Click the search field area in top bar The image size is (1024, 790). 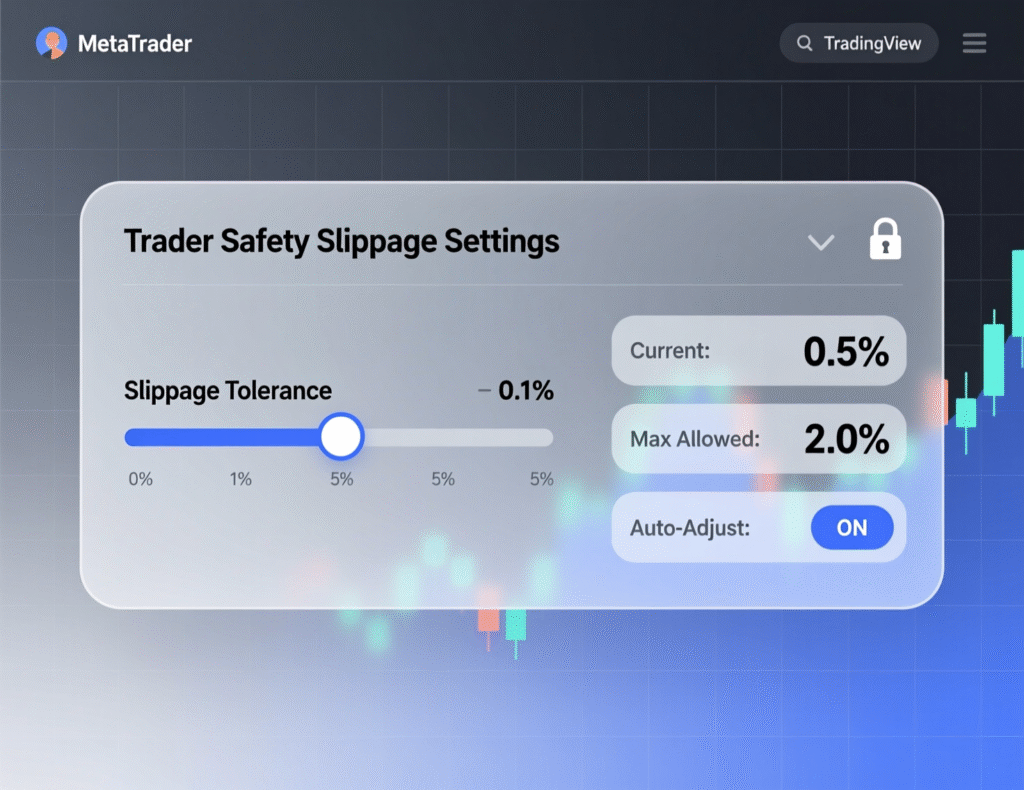tap(858, 43)
